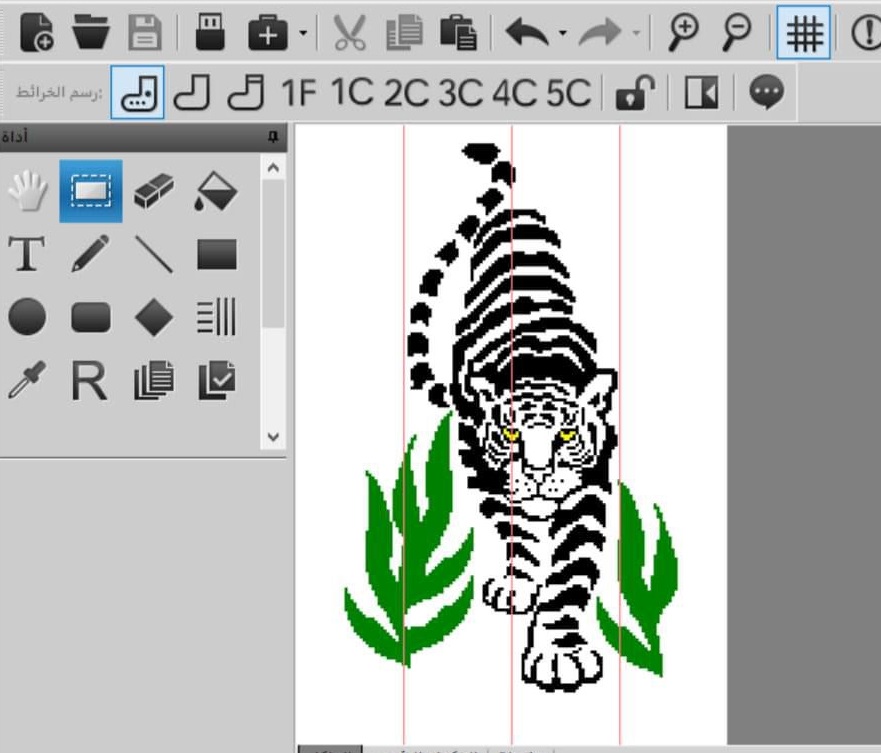Select the 3C chart option
This screenshot has width=881, height=753.
459,93
